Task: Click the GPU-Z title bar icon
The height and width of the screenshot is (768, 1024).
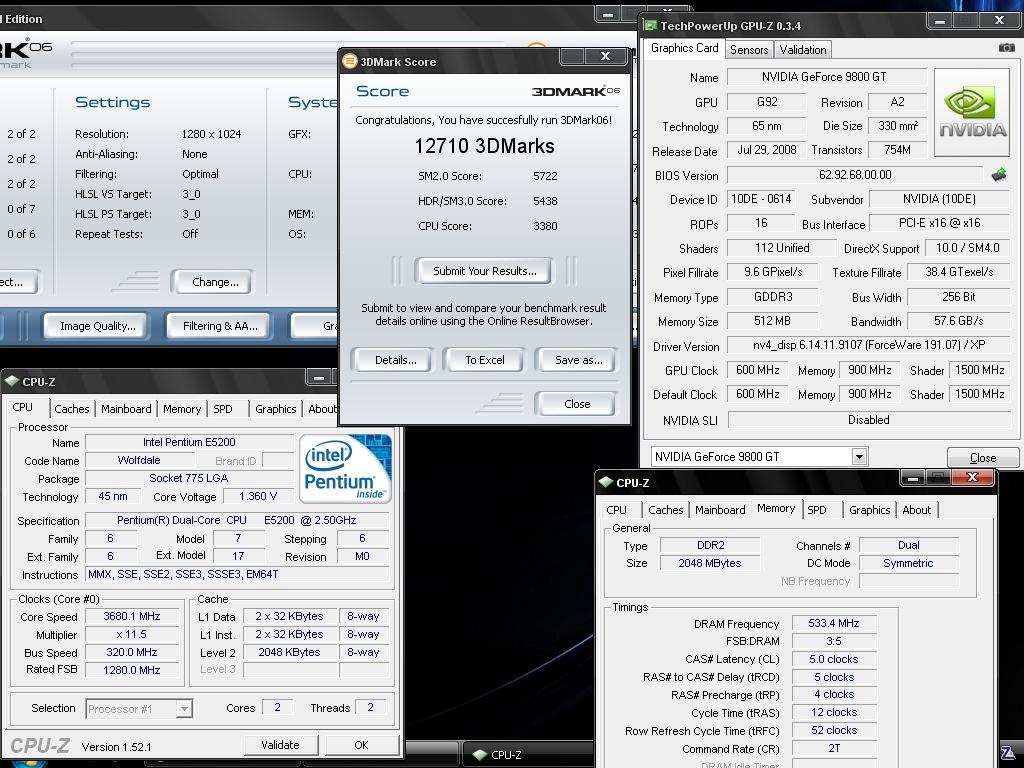Action: (650, 25)
